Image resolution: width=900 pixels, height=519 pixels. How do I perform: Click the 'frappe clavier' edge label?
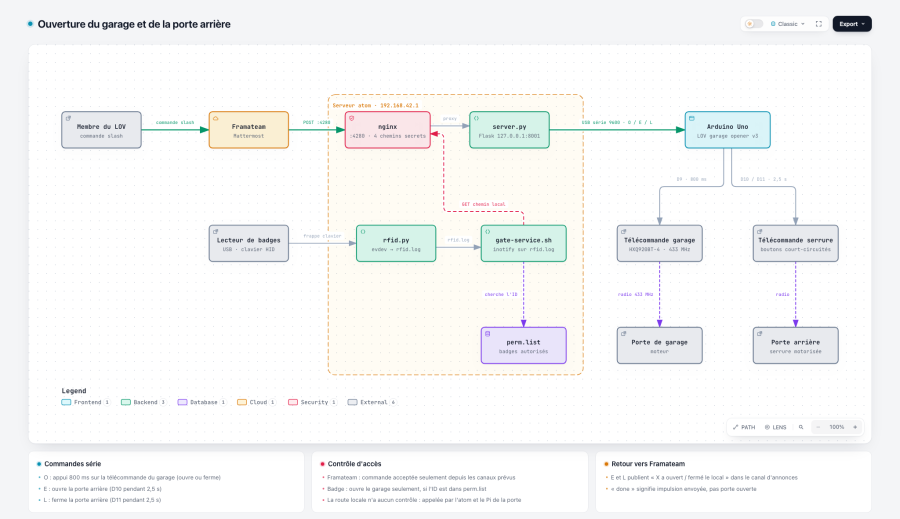point(322,236)
